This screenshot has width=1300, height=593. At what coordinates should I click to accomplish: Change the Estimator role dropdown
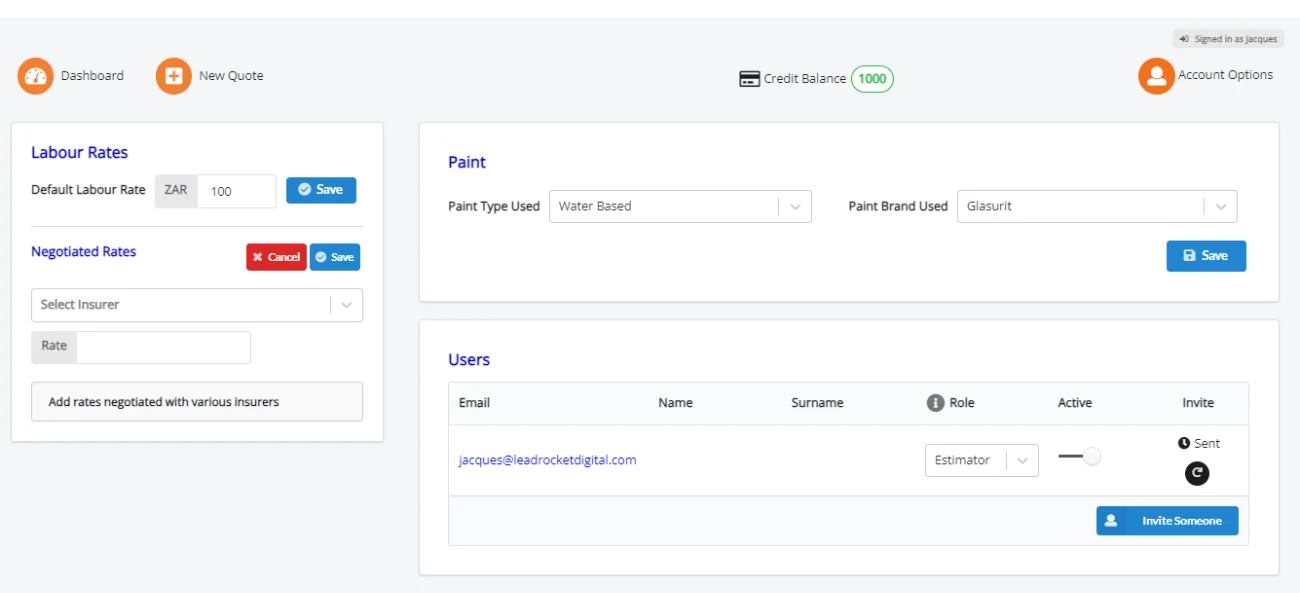[982, 460]
